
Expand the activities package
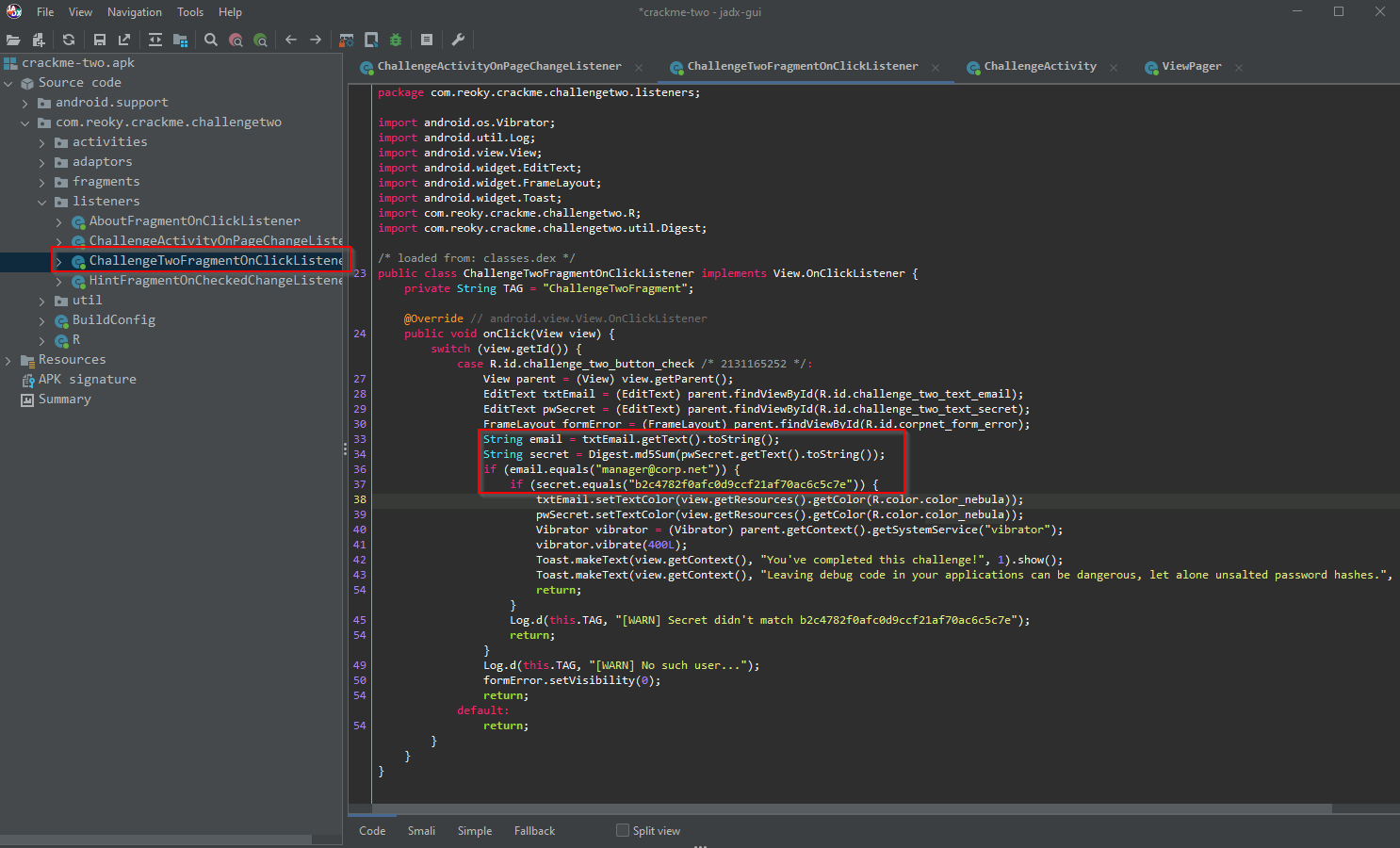tap(42, 142)
